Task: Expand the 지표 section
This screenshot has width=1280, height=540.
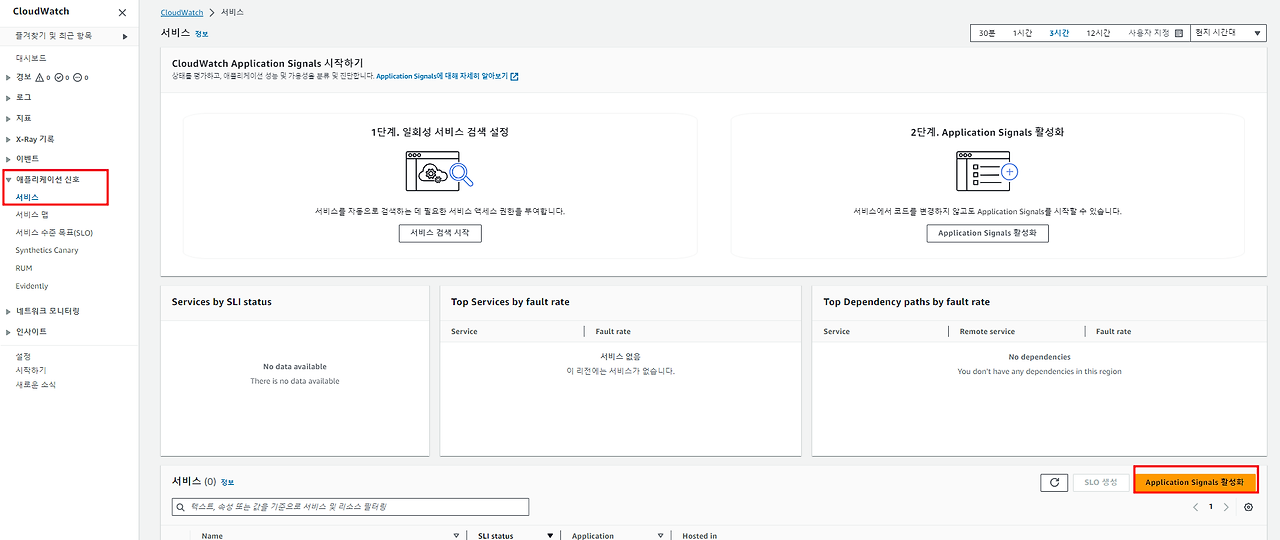Action: click(9, 118)
